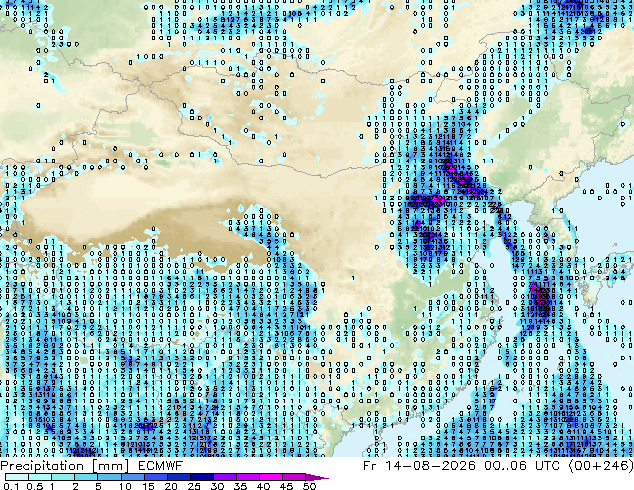The height and width of the screenshot is (490, 634).
Task: Click the '[mm]' unit label
Action: point(111,466)
